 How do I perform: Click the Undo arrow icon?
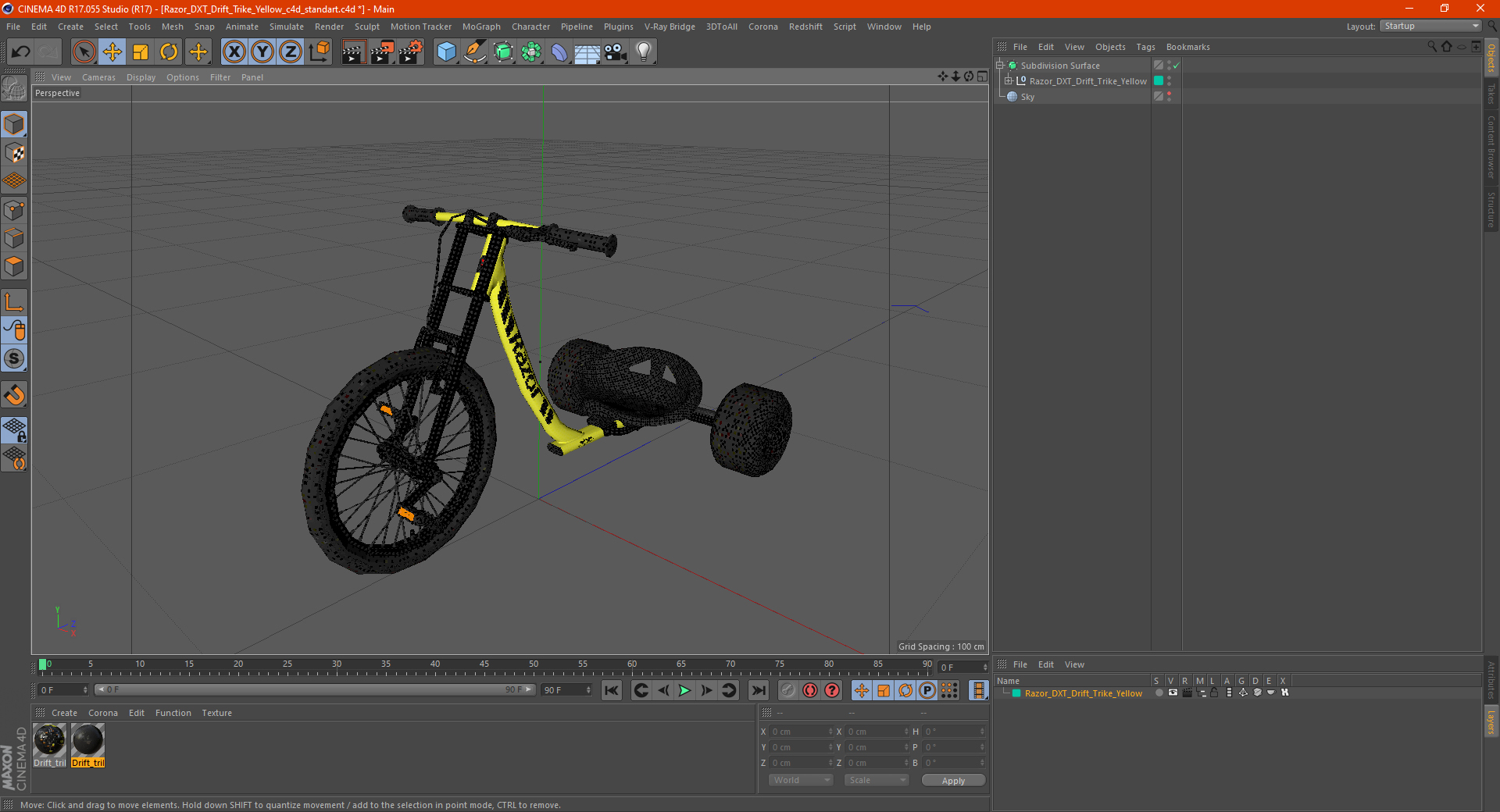click(21, 52)
